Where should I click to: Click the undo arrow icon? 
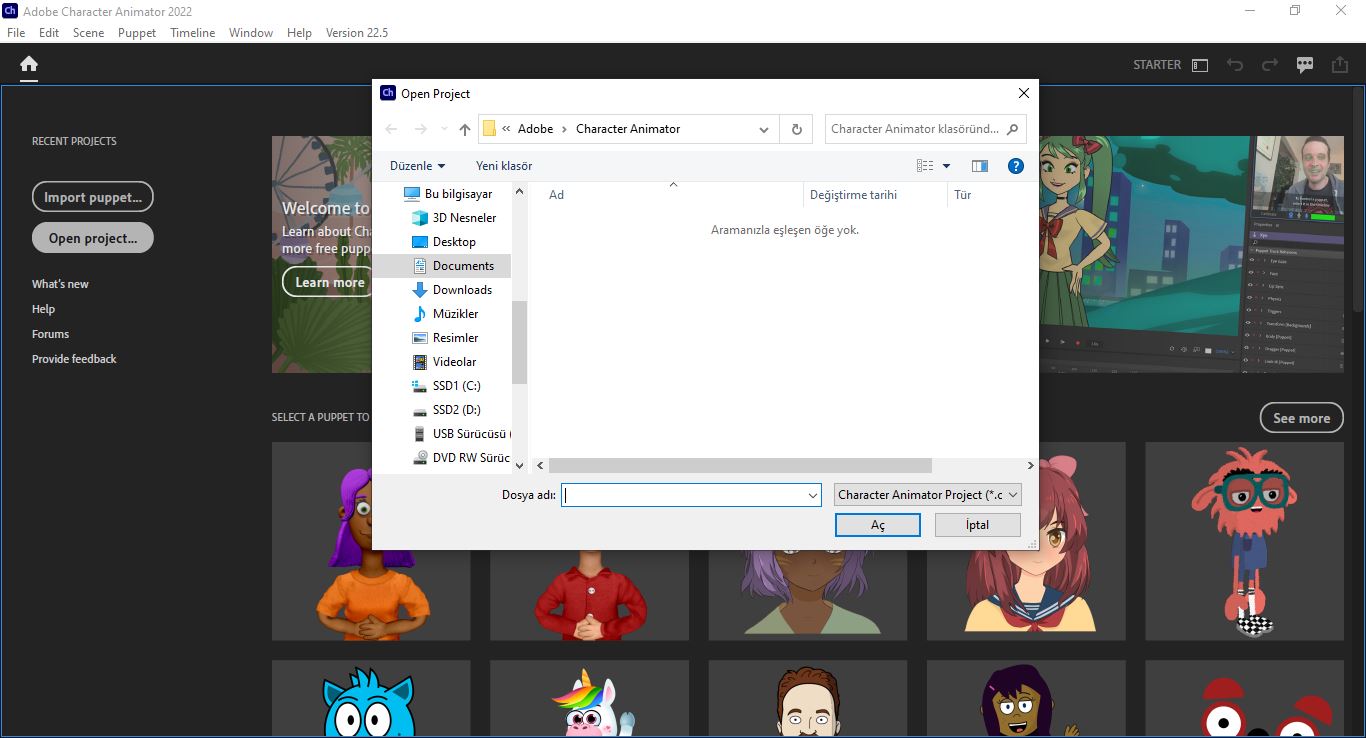click(1235, 65)
